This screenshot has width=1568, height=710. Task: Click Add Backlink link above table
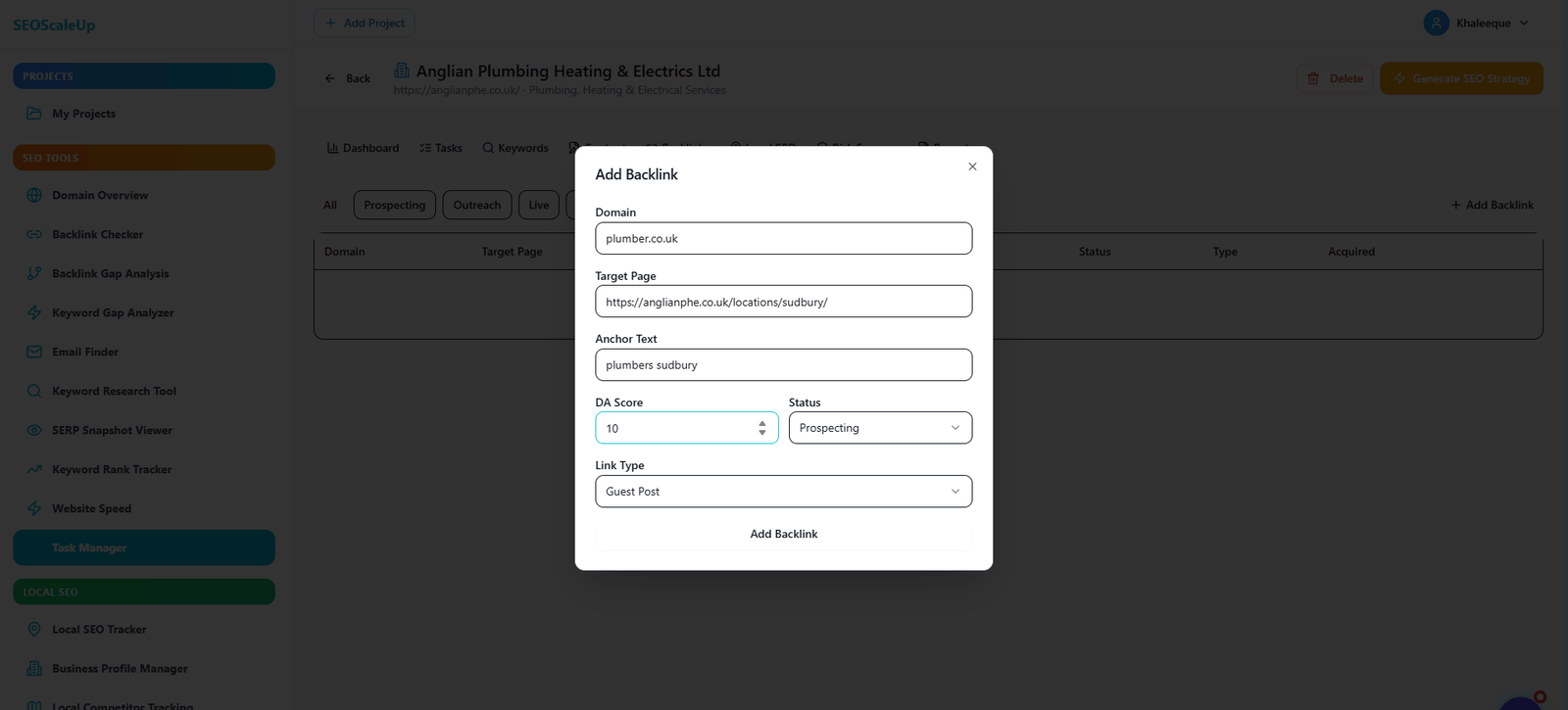click(1492, 205)
